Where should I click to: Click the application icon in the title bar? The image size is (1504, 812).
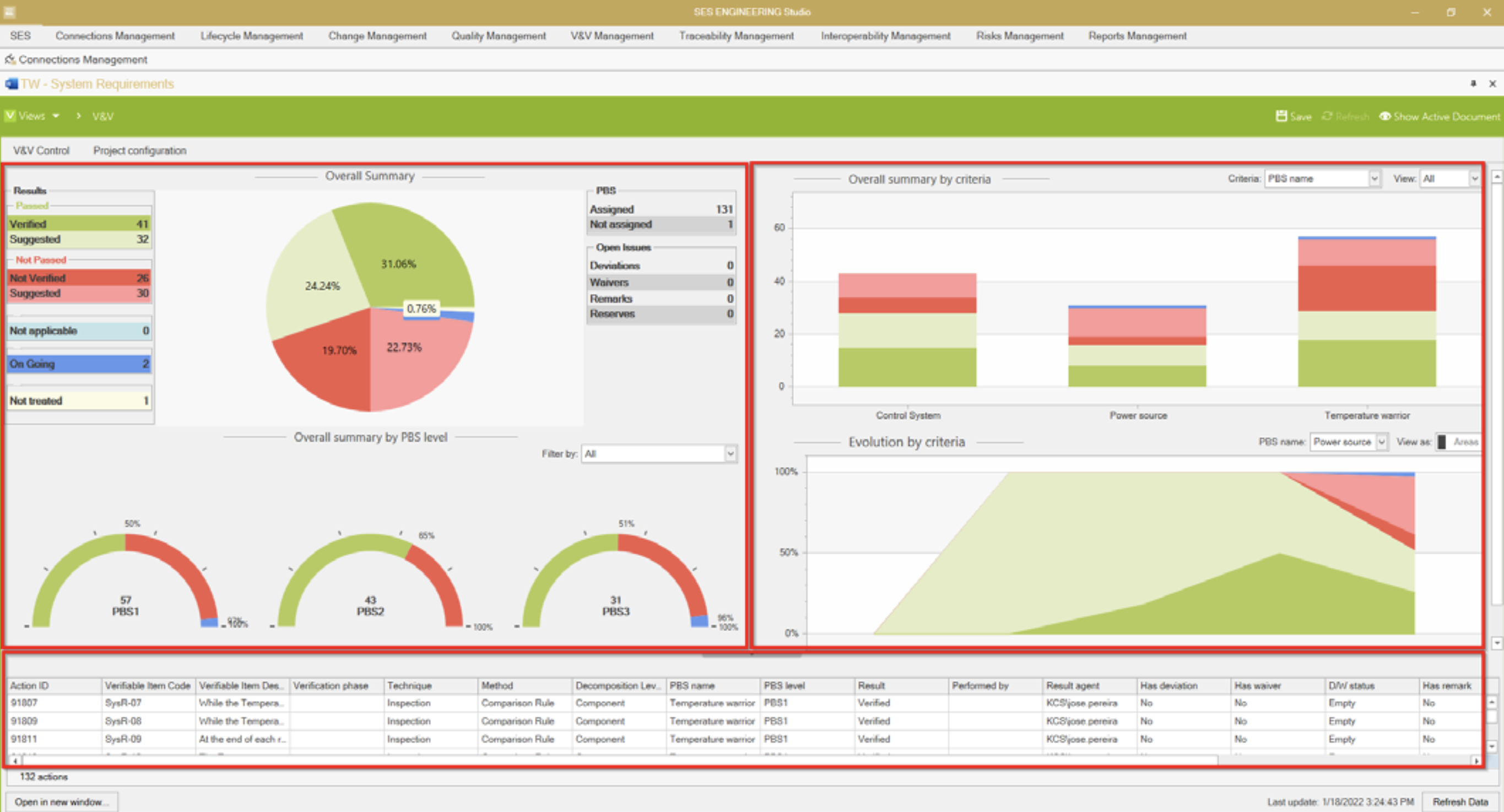(x=9, y=12)
